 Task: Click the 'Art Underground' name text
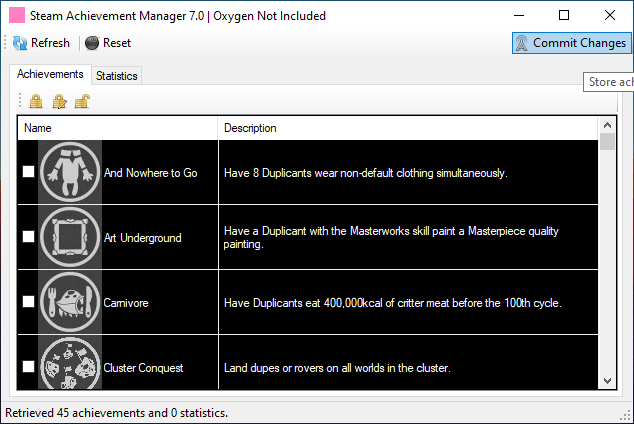click(x=143, y=238)
